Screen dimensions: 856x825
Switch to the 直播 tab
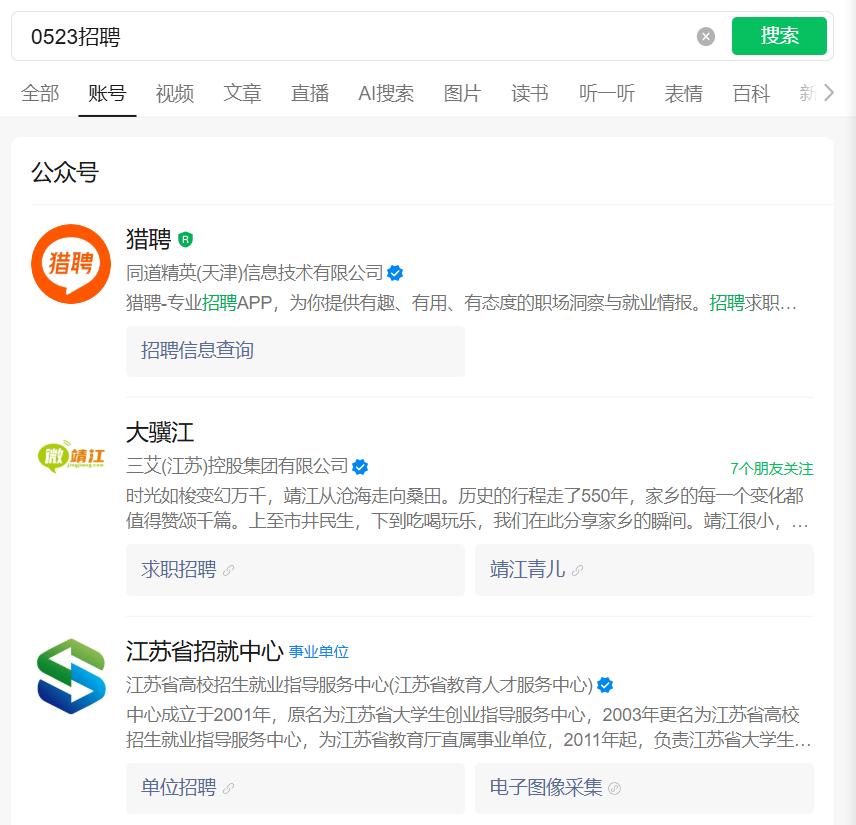pos(310,93)
